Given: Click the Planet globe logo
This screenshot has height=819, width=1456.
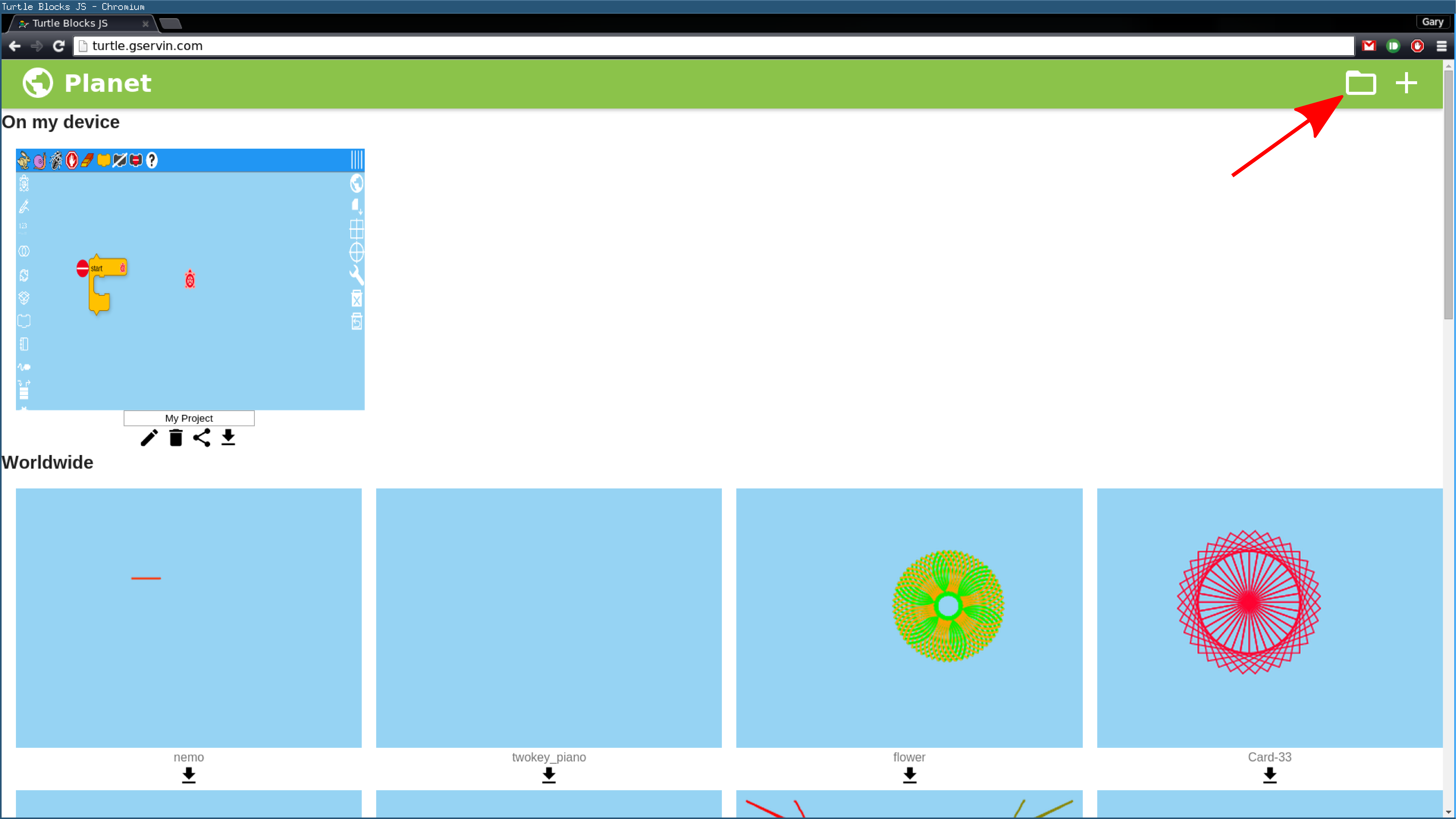Looking at the screenshot, I should point(38,83).
